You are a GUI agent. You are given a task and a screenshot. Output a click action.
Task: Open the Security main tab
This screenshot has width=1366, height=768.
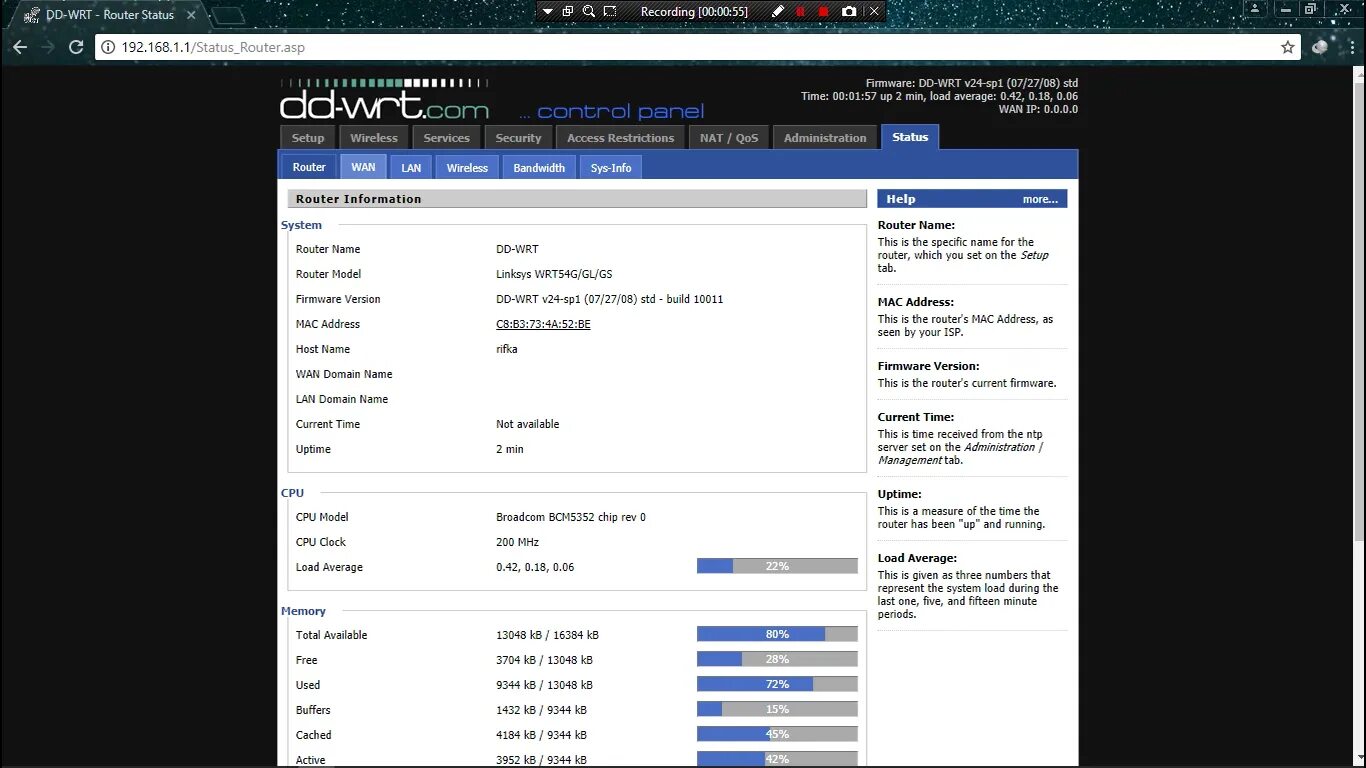[x=518, y=138]
